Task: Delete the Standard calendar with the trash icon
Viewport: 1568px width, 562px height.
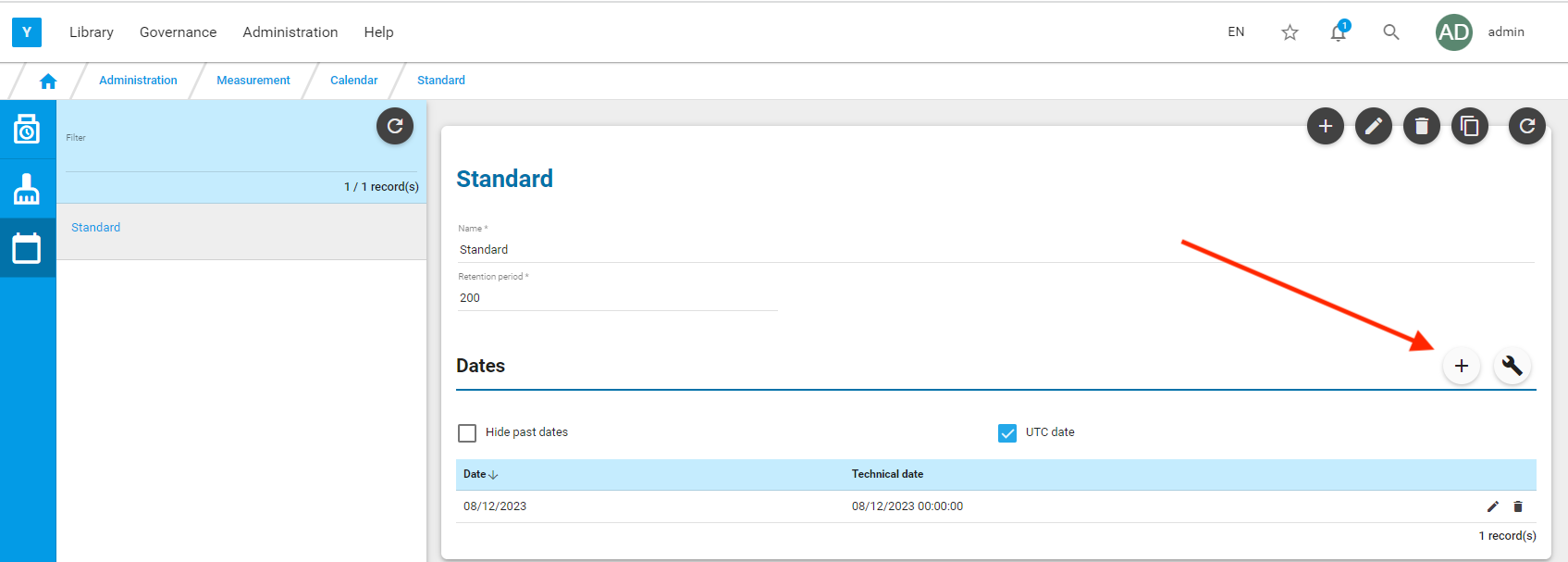Action: point(1422,126)
